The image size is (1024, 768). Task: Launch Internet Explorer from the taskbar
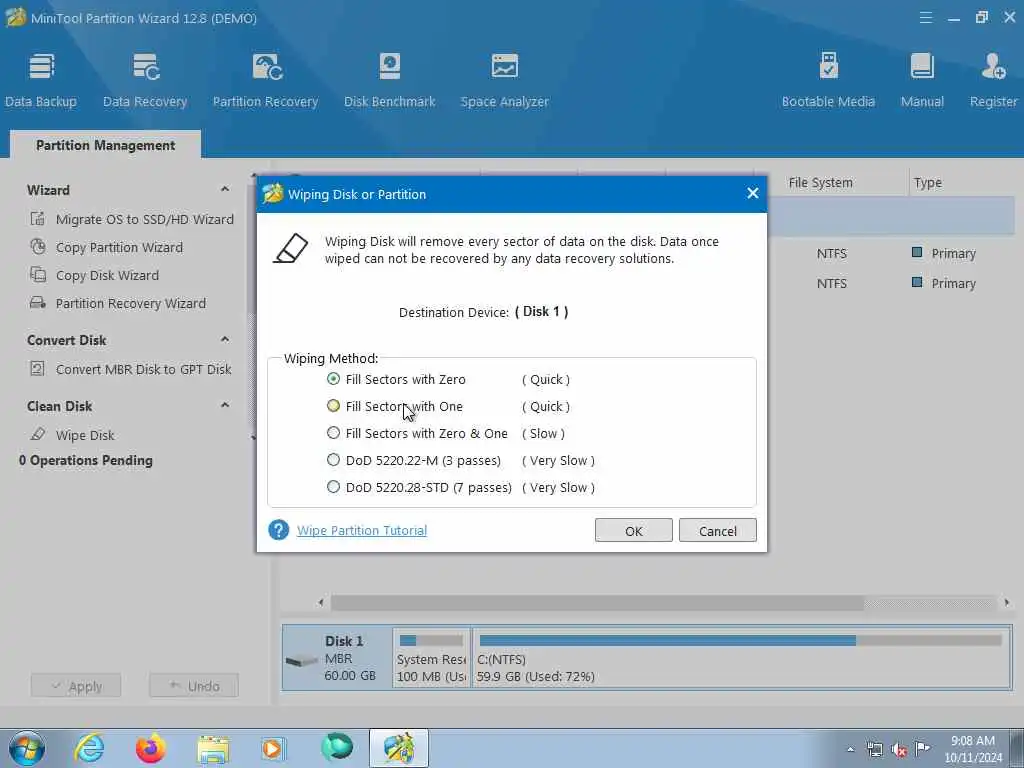tap(89, 748)
